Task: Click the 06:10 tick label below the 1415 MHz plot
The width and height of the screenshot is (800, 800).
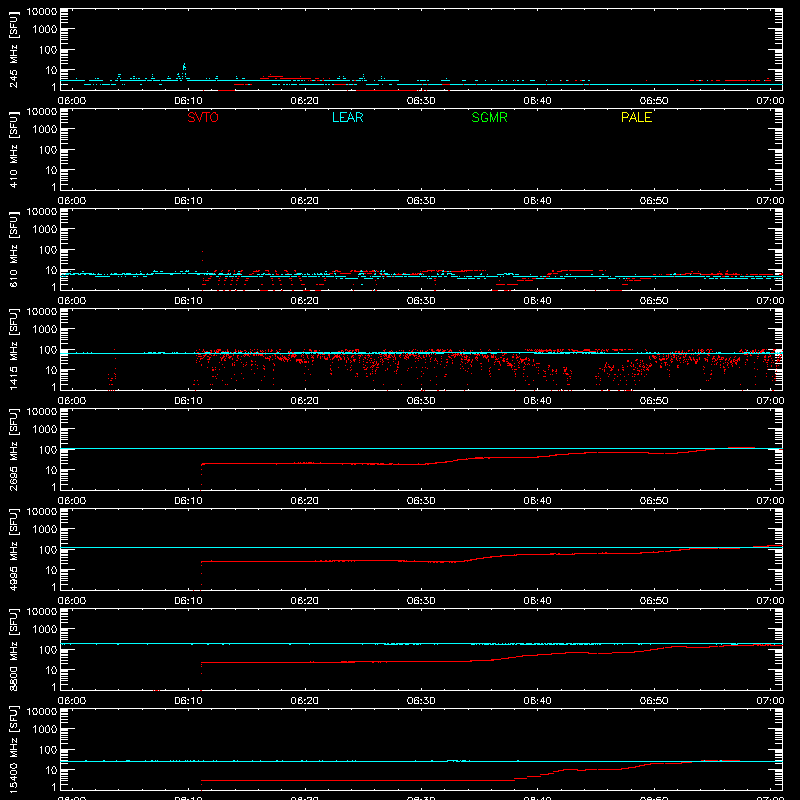Action: click(188, 401)
